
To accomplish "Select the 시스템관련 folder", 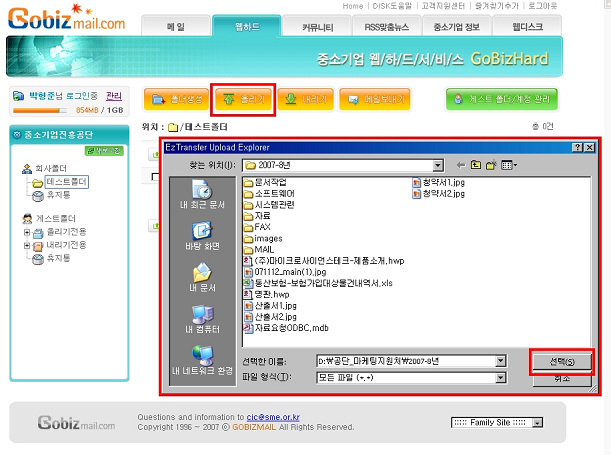I will tap(269, 205).
